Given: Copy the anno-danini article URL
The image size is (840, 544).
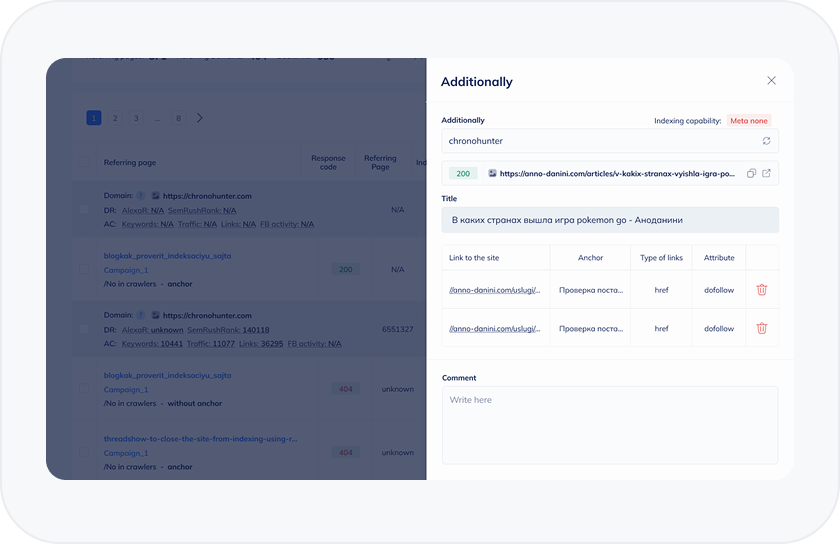Looking at the screenshot, I should pos(751,173).
